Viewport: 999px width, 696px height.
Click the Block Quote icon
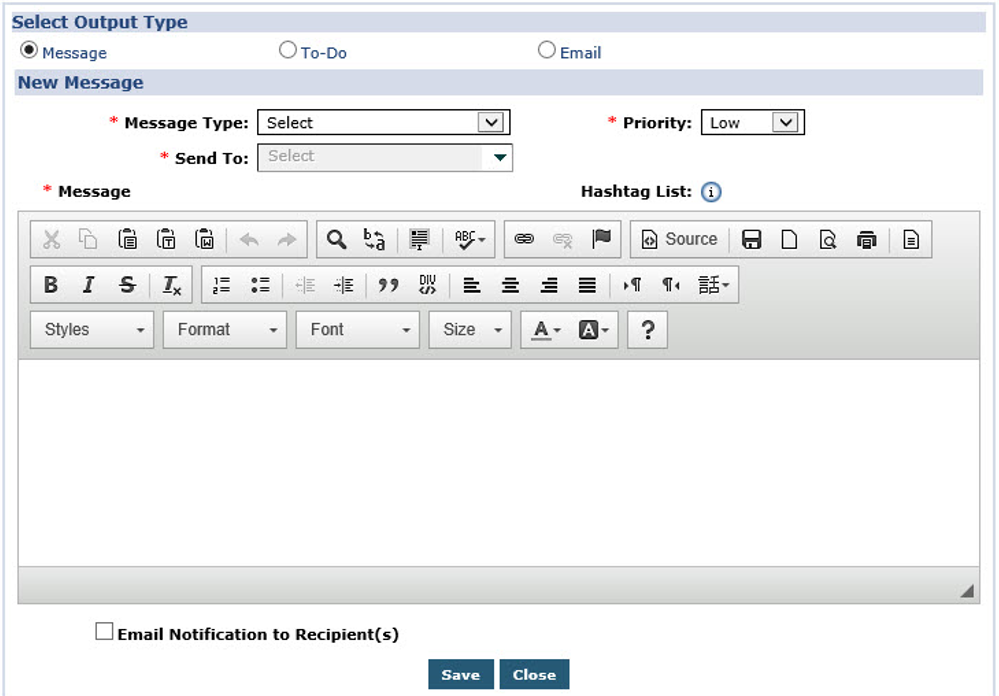click(x=388, y=285)
